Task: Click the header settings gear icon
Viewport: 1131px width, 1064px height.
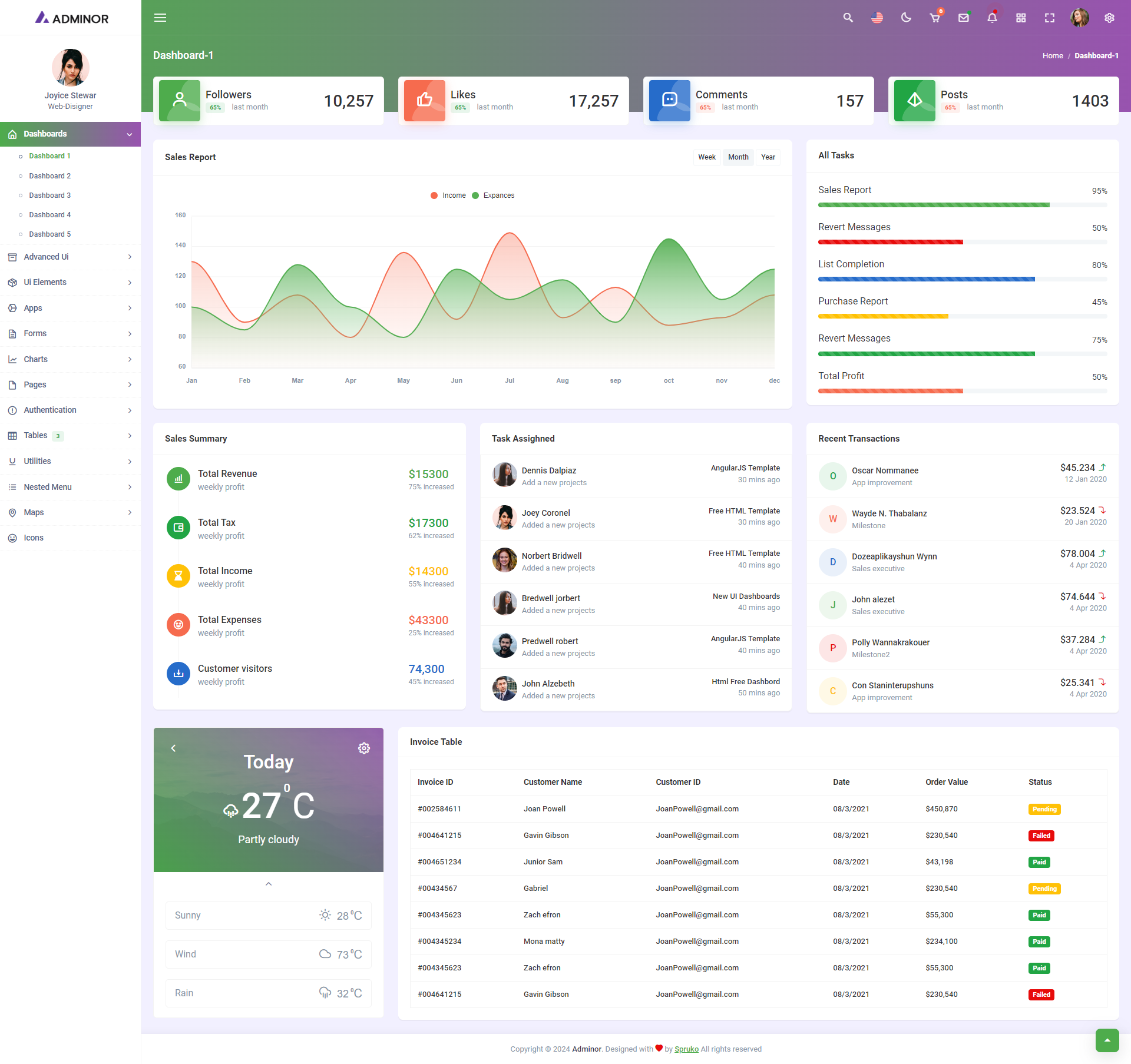Action: 1109,18
